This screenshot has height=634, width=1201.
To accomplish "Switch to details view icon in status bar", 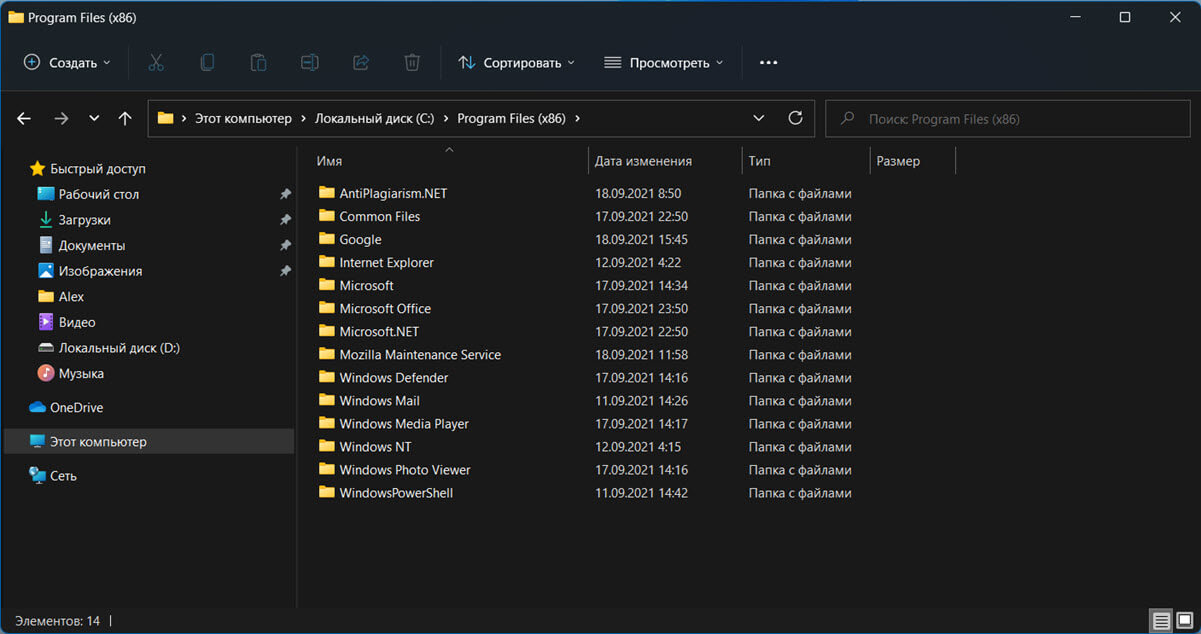I will pos(1161,621).
